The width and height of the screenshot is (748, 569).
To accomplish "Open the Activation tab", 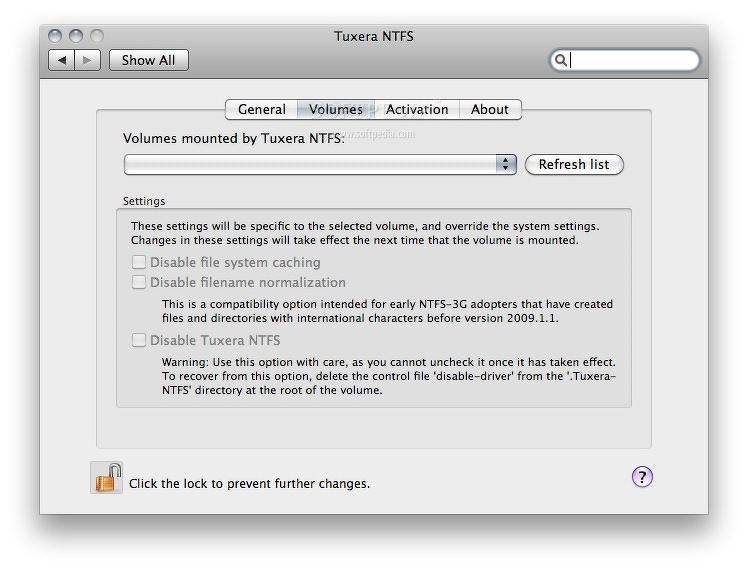I will pyautogui.click(x=417, y=109).
